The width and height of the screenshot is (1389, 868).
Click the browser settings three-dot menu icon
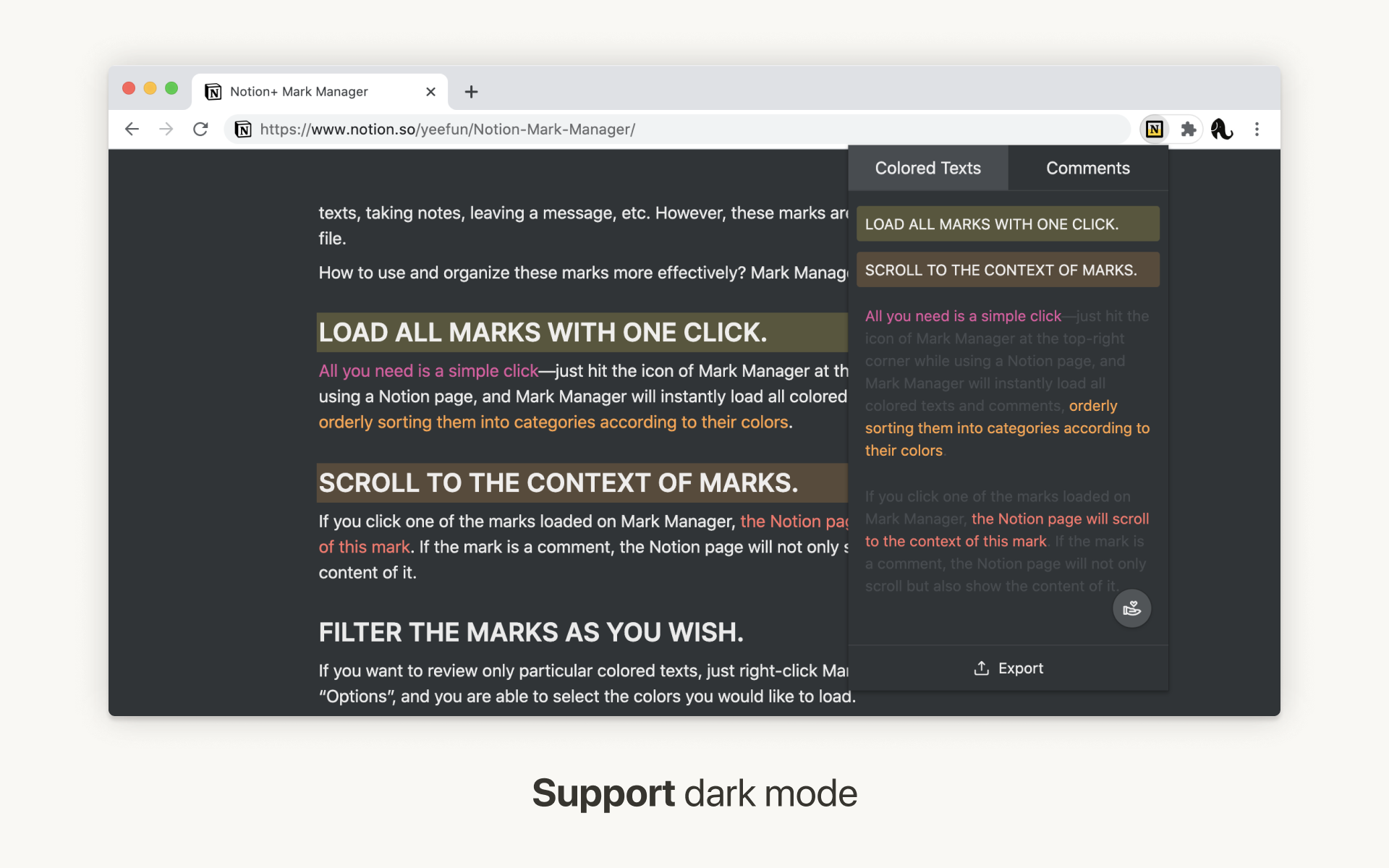coord(1257,129)
